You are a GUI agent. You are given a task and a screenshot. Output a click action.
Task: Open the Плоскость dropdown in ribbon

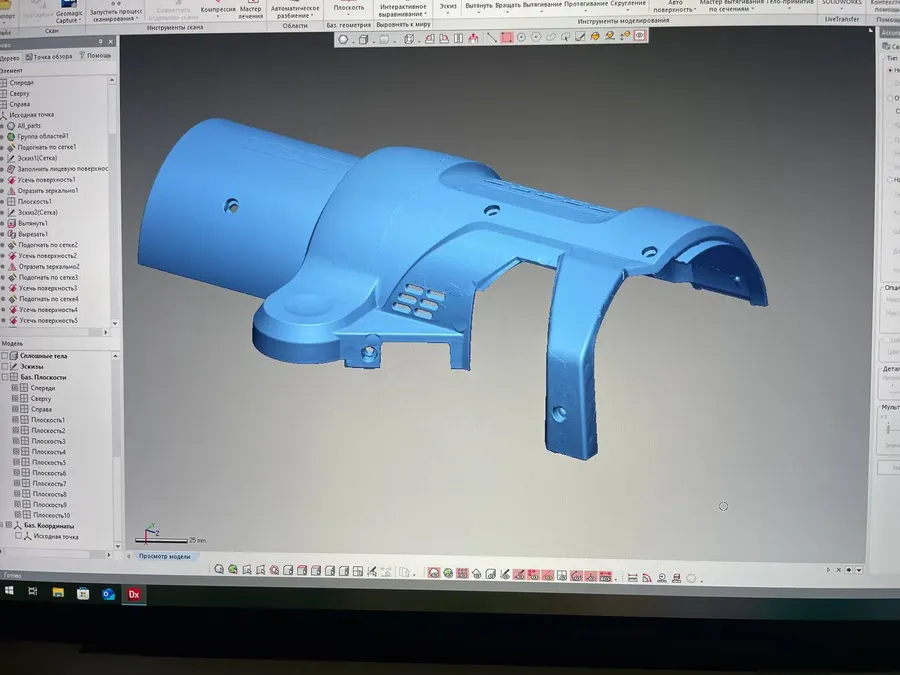[349, 9]
